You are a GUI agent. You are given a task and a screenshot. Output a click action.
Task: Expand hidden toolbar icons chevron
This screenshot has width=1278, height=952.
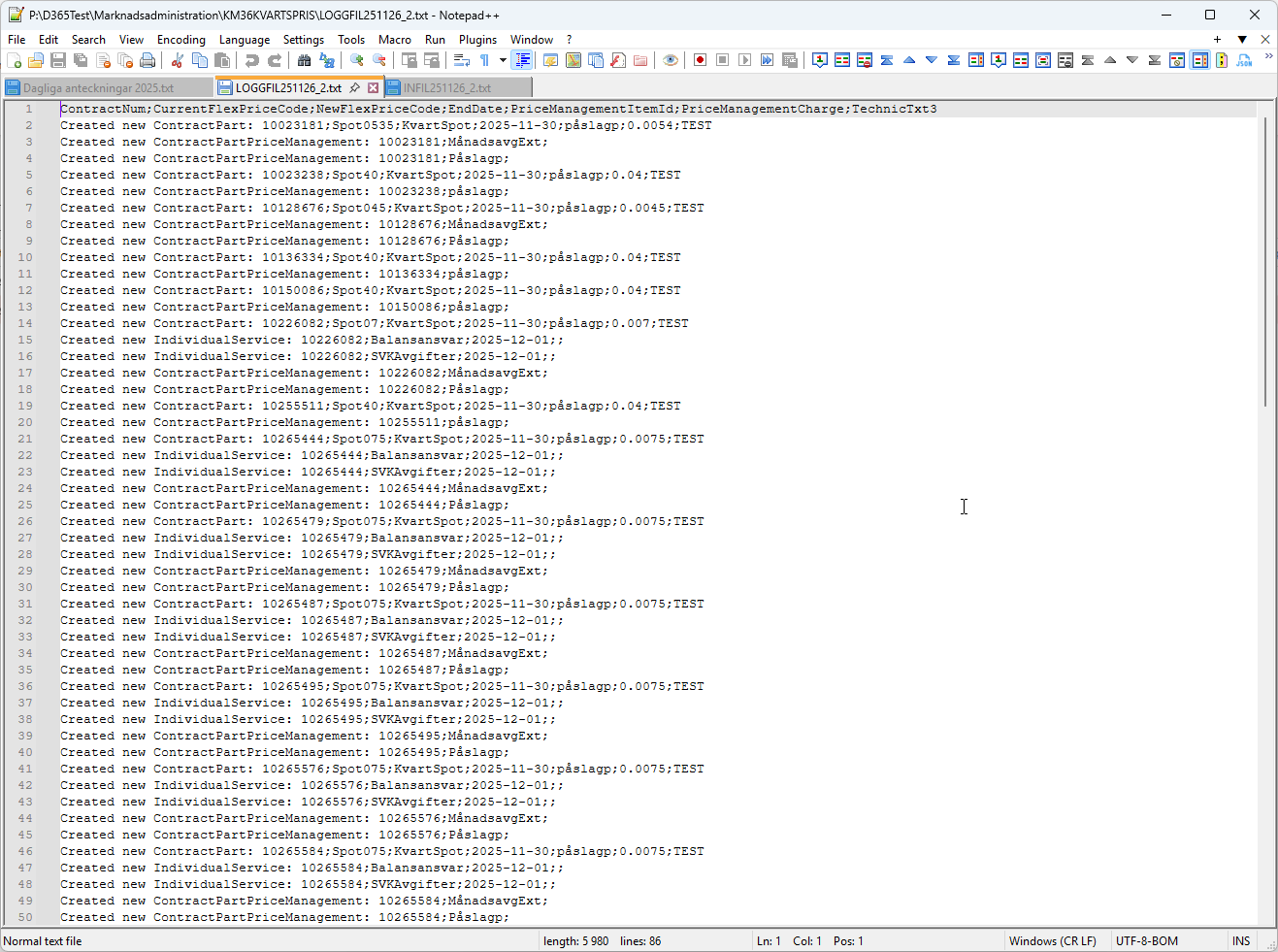tap(1268, 56)
